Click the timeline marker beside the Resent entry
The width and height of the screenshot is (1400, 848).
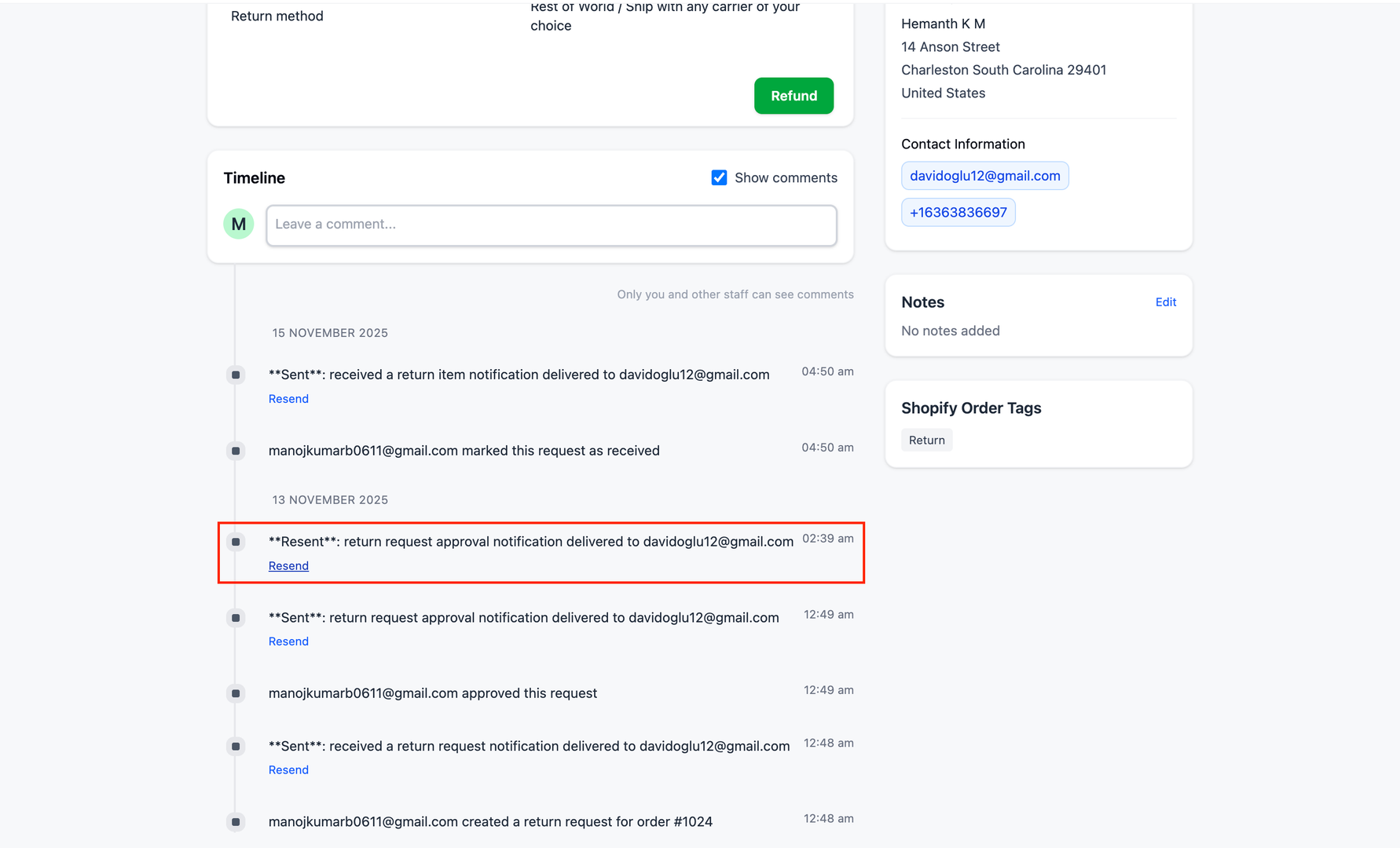(235, 542)
